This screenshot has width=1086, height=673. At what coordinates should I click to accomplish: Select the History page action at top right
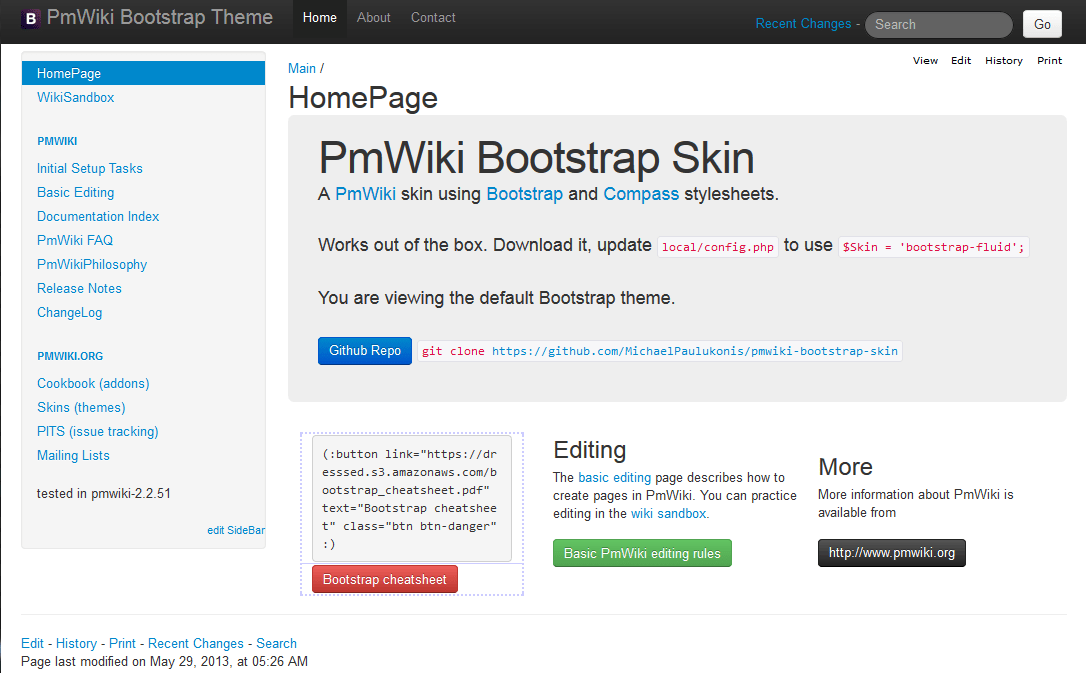pyautogui.click(x=1004, y=61)
